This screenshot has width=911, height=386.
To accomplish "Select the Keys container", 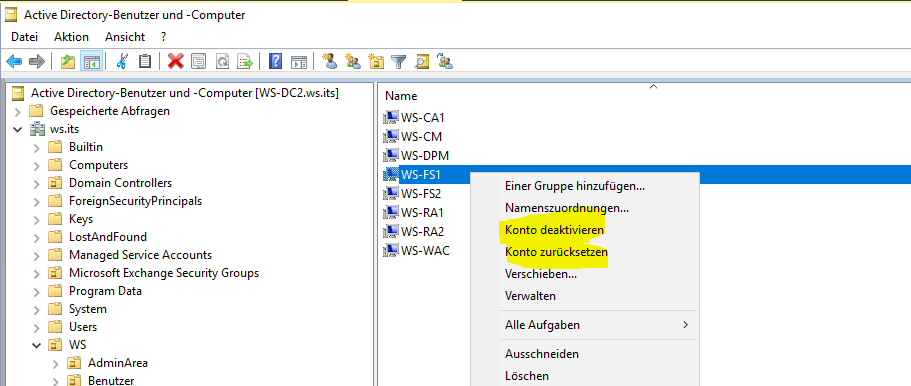I will click(81, 219).
